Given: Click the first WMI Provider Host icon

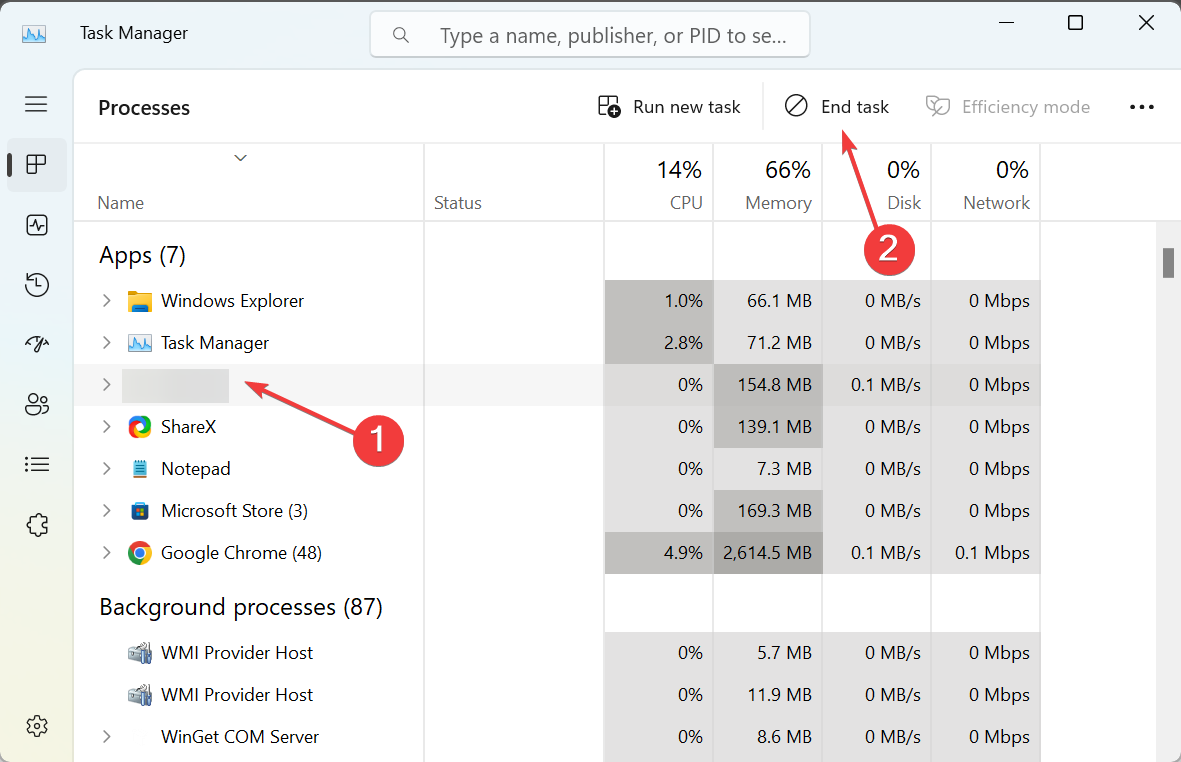Looking at the screenshot, I should point(139,653).
